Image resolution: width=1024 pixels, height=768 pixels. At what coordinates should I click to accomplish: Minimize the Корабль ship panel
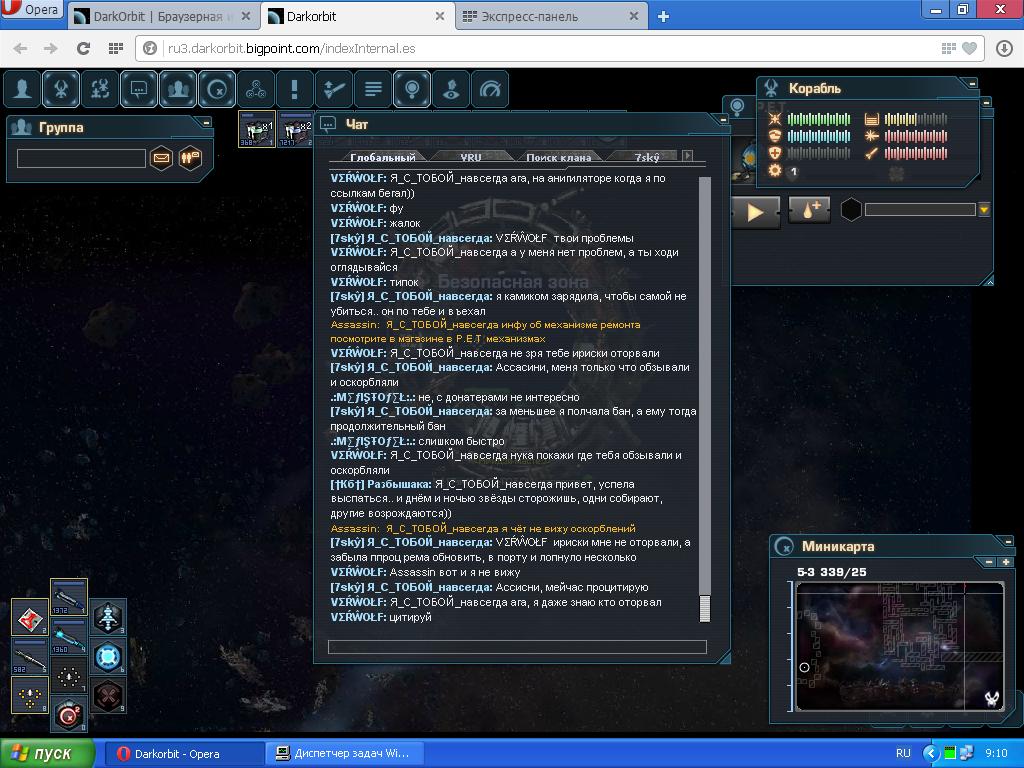tap(972, 84)
